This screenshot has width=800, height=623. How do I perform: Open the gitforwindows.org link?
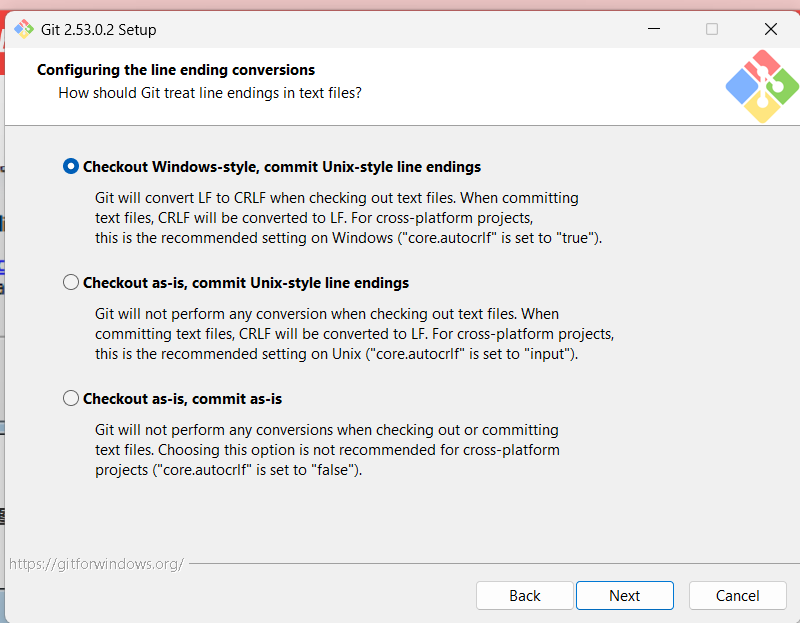coord(96,564)
